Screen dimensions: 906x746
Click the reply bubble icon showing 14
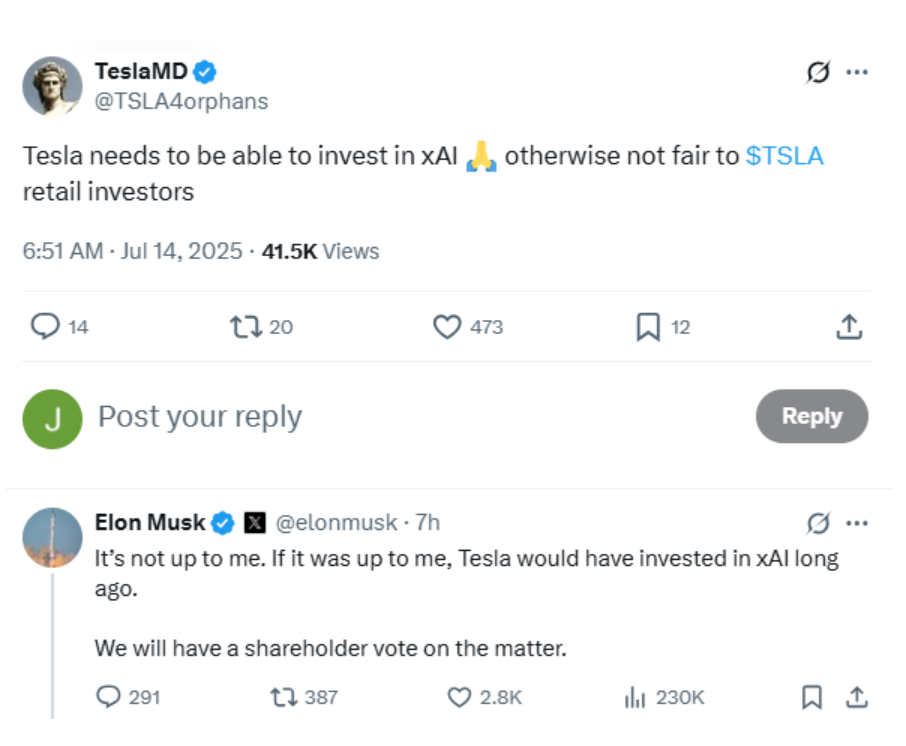pyautogui.click(x=45, y=326)
